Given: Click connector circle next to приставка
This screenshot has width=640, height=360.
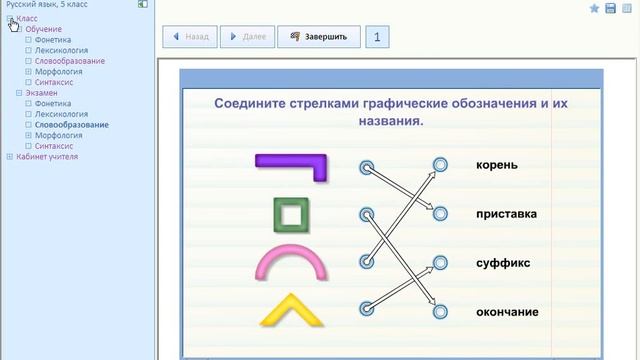Looking at the screenshot, I should [x=440, y=213].
